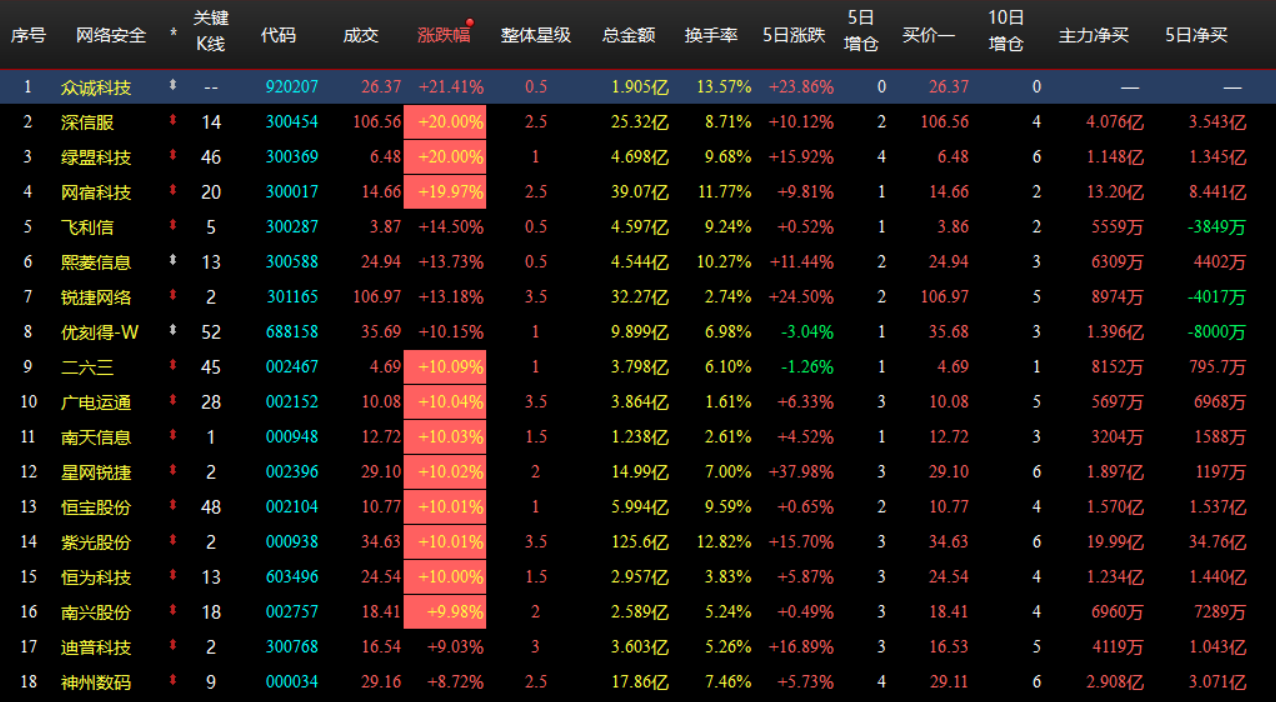Select stock name 众诚科技
The width and height of the screenshot is (1276, 702).
pyautogui.click(x=96, y=87)
